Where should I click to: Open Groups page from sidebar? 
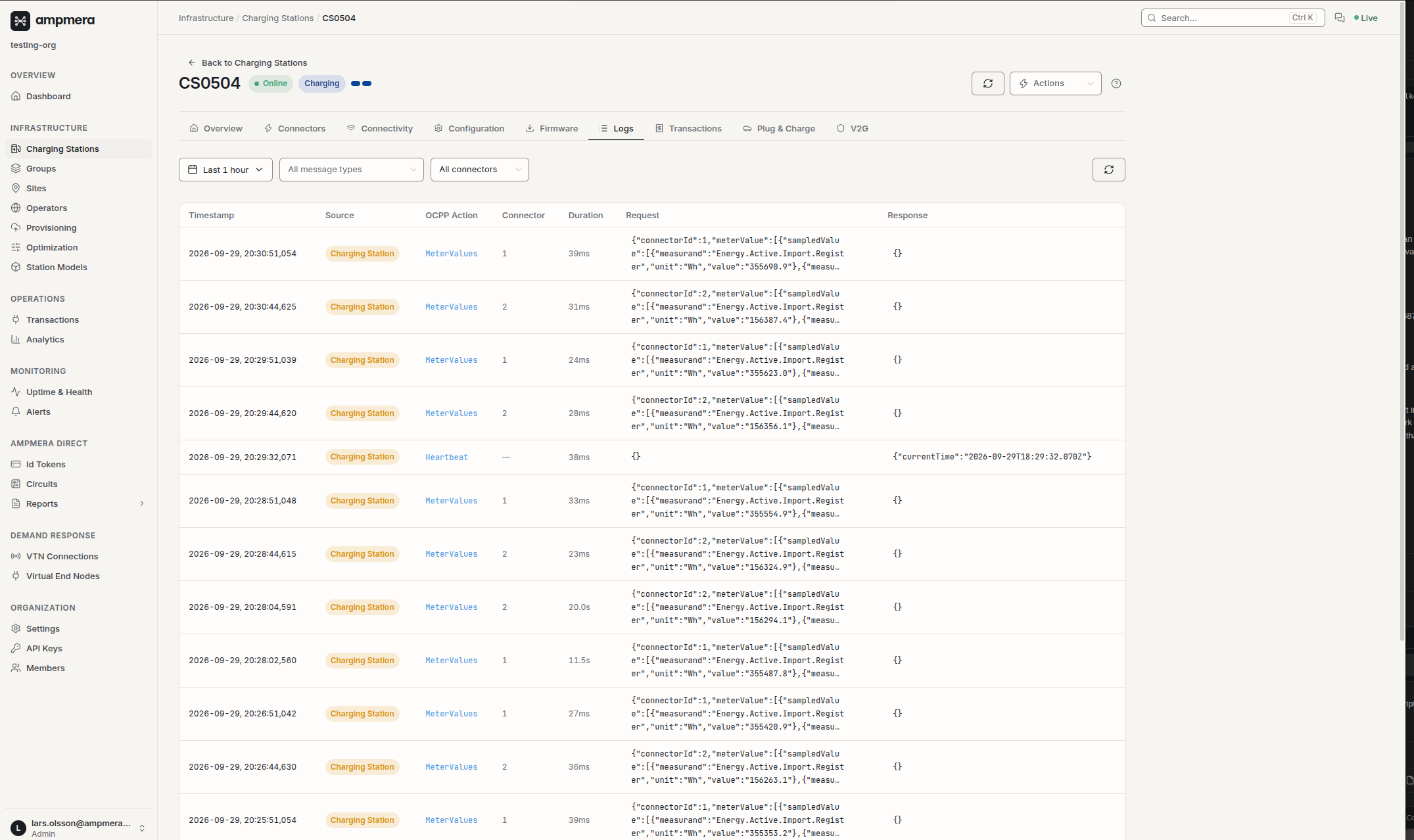[78, 168]
